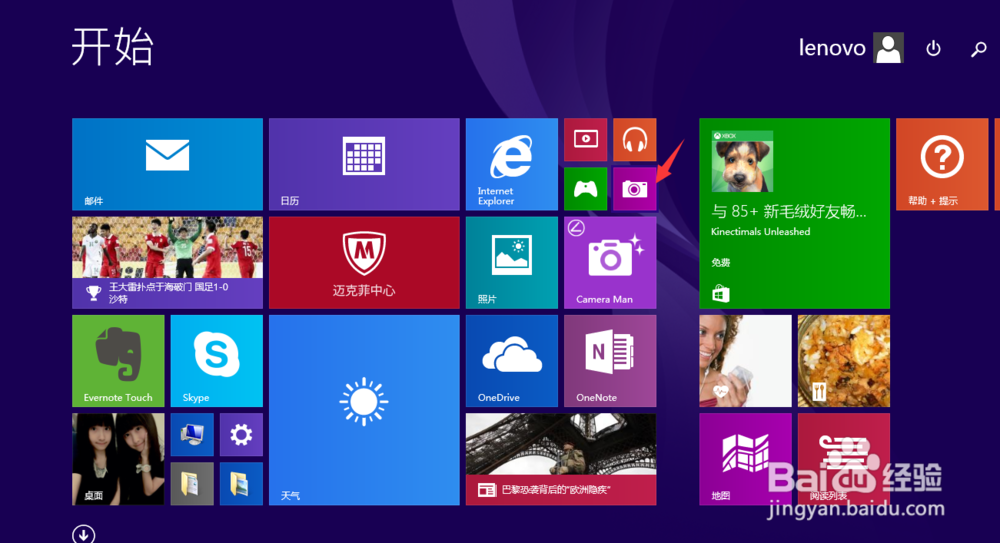
Task: Open the Desktop (桌面) tile
Action: [x=118, y=459]
